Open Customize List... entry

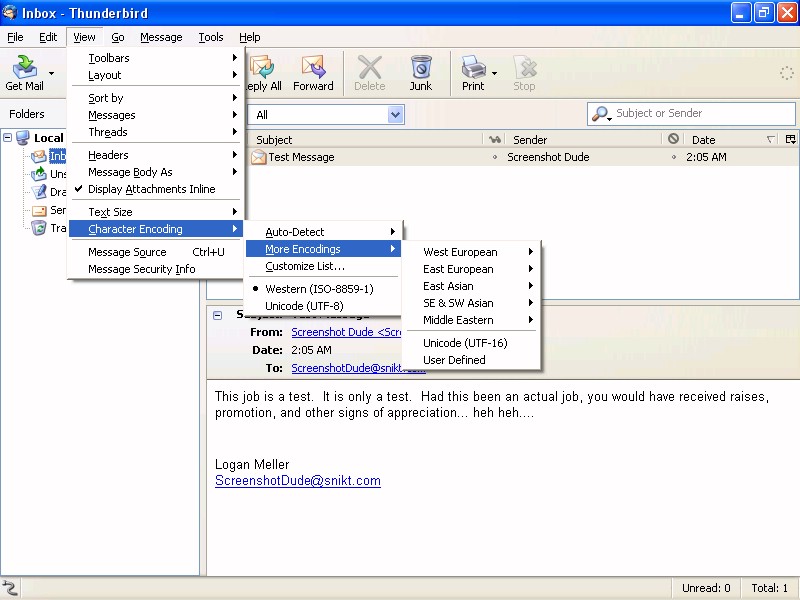pyautogui.click(x=322, y=266)
